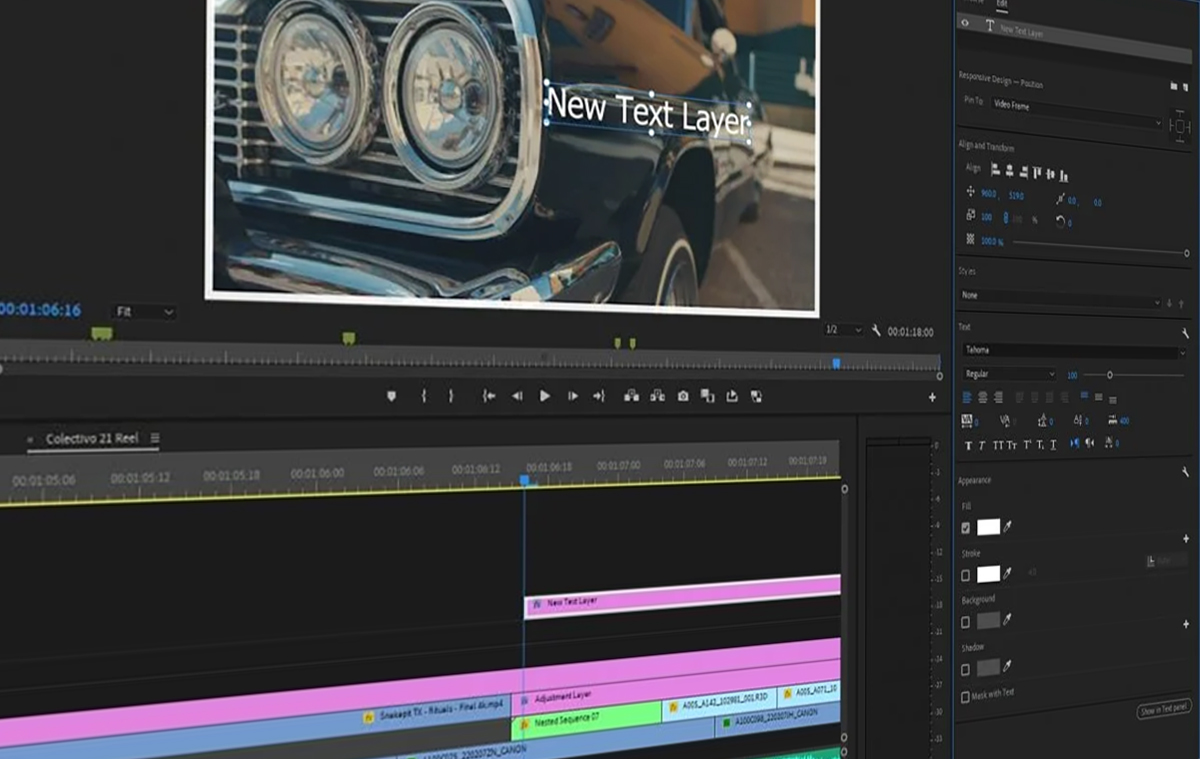Open the Fit zoom level dropdown

coord(144,312)
